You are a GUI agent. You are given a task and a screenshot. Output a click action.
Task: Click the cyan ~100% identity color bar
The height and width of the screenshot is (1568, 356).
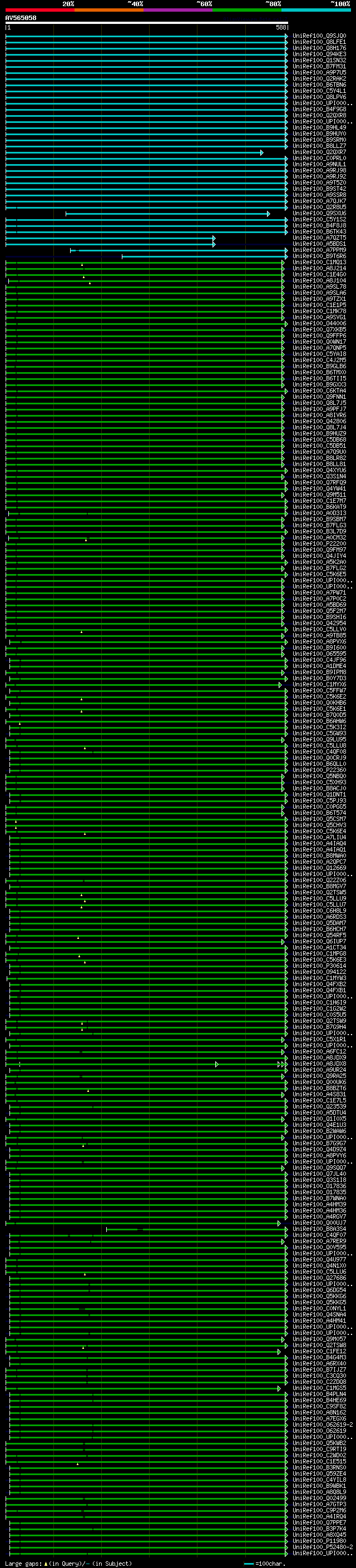(x=316, y=10)
